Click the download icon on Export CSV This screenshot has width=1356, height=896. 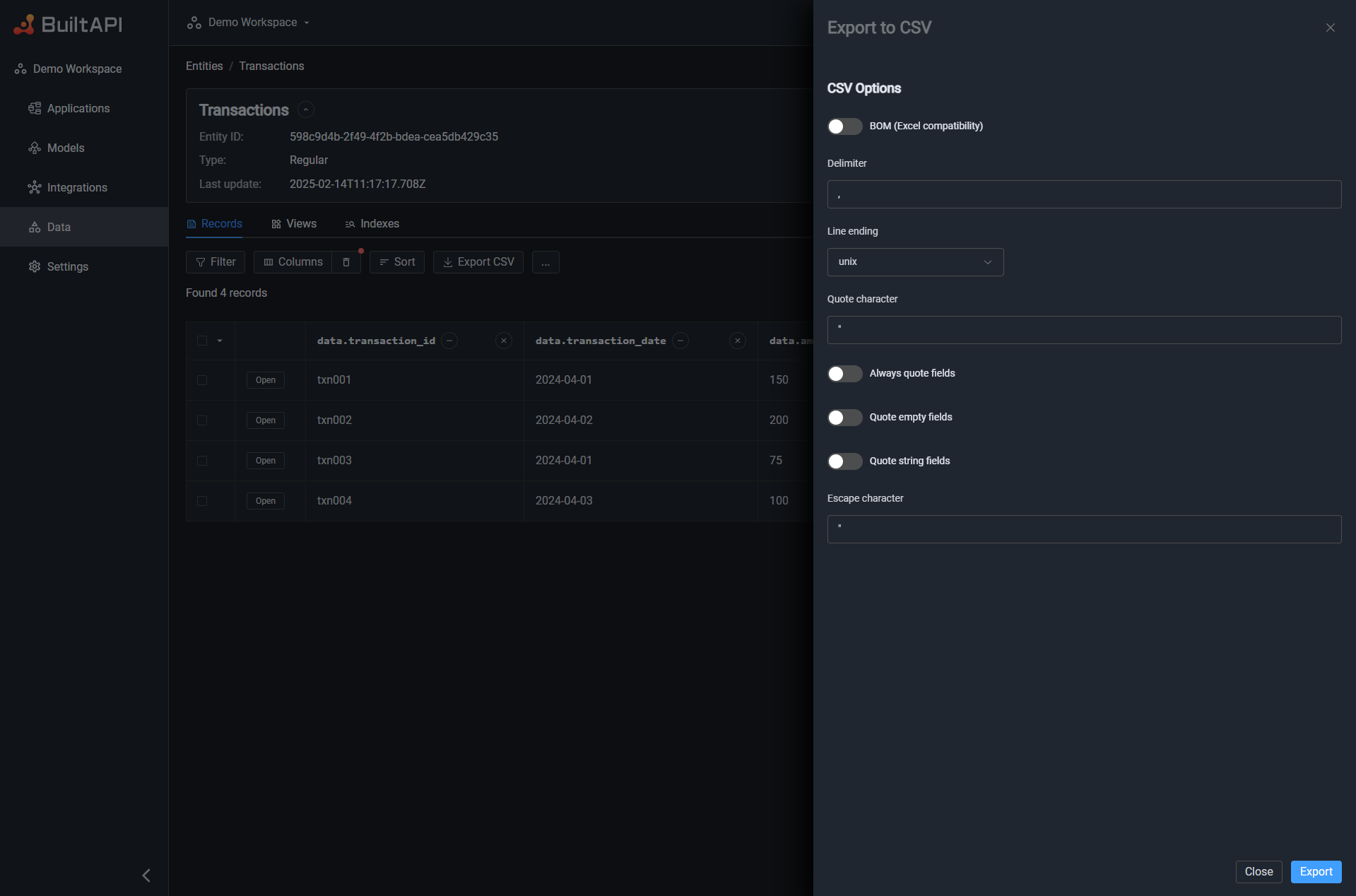point(447,262)
